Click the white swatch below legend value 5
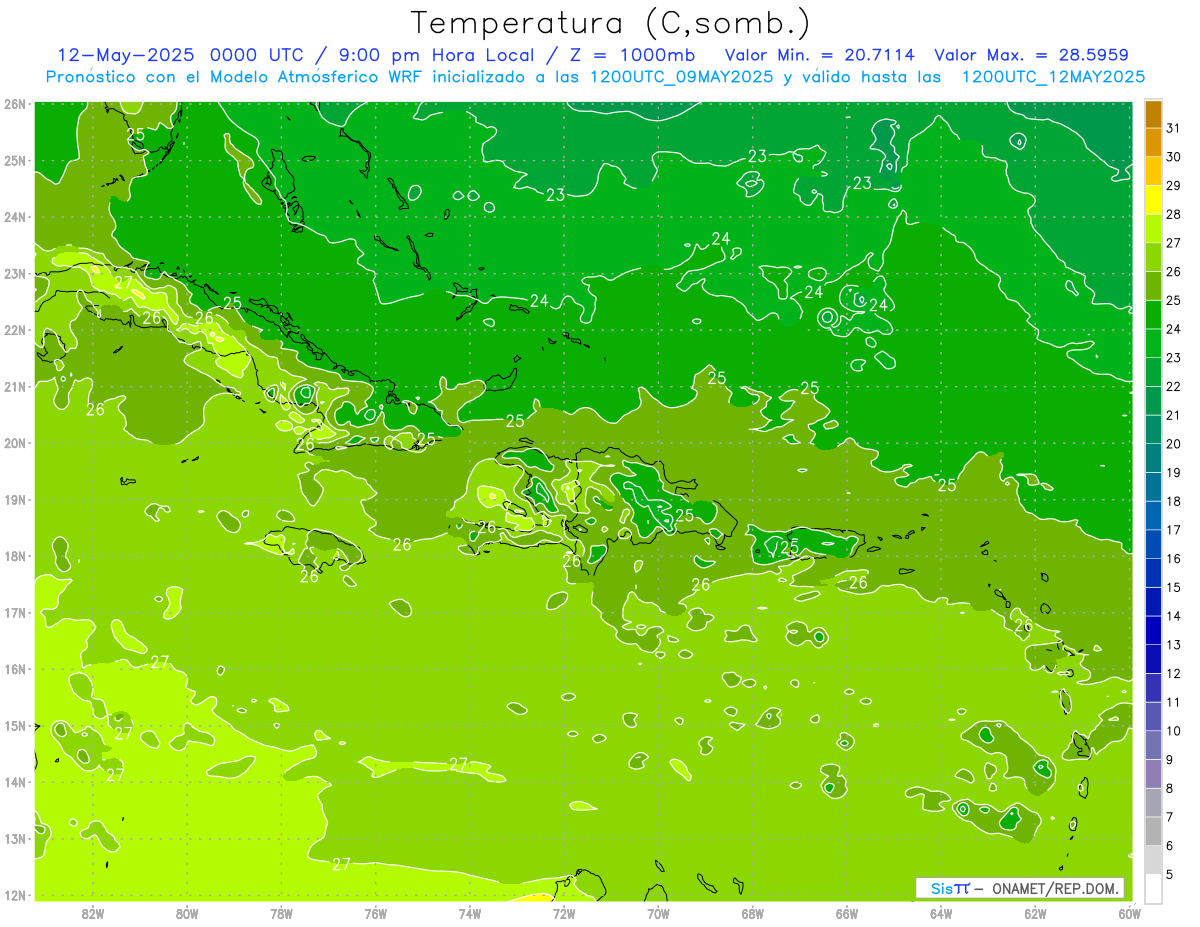This screenshot has height=927, width=1200. click(1153, 888)
